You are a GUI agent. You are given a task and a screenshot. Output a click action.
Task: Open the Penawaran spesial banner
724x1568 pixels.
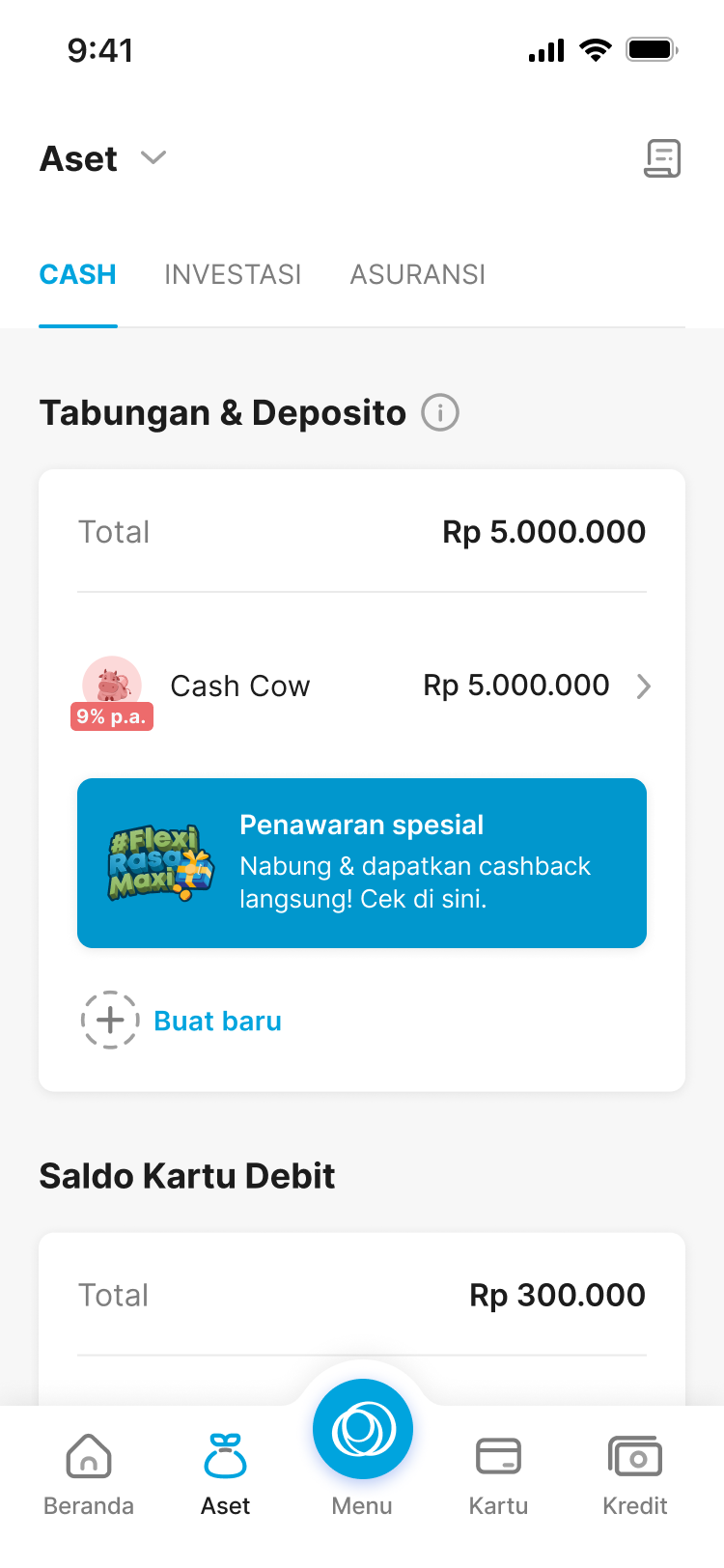(415, 862)
